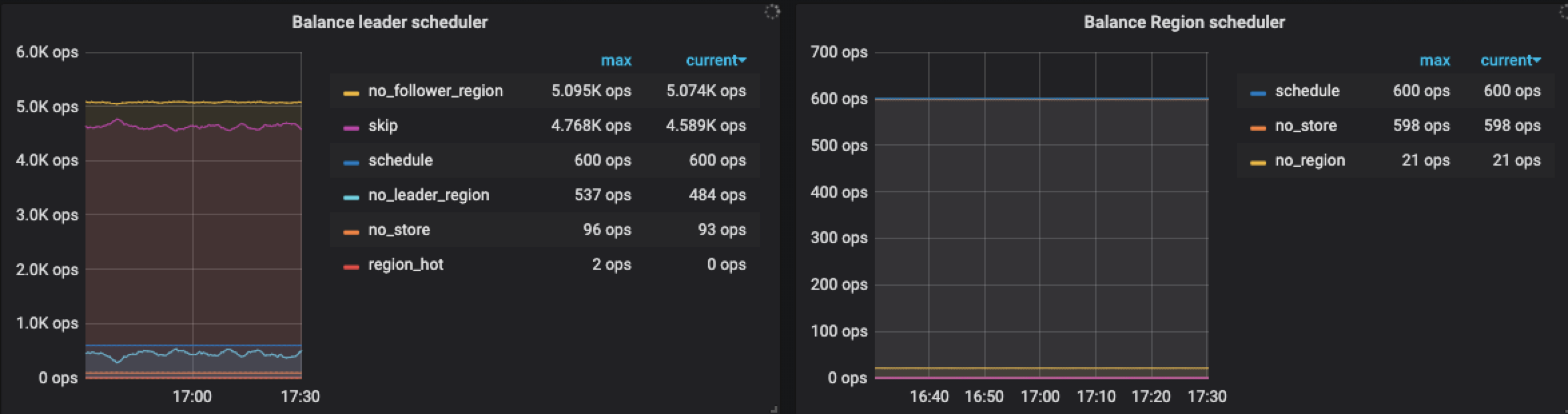Click orange no_store swatch in Region scheduler legend

point(1257,128)
